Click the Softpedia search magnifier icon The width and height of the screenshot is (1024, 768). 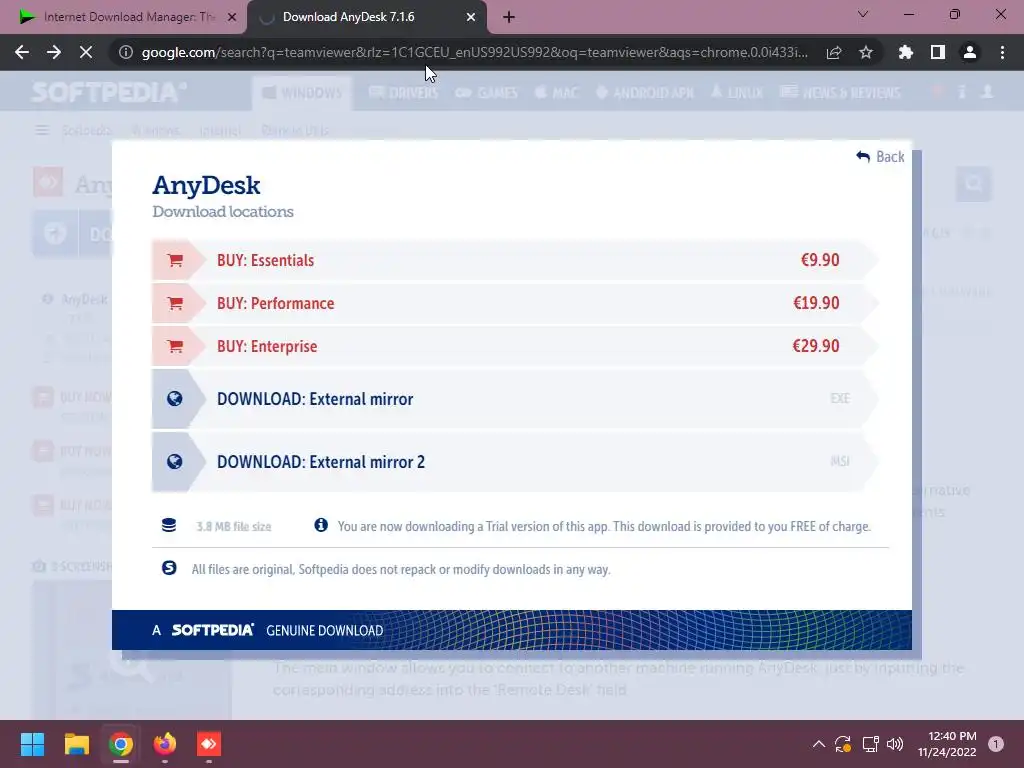[x=974, y=184]
